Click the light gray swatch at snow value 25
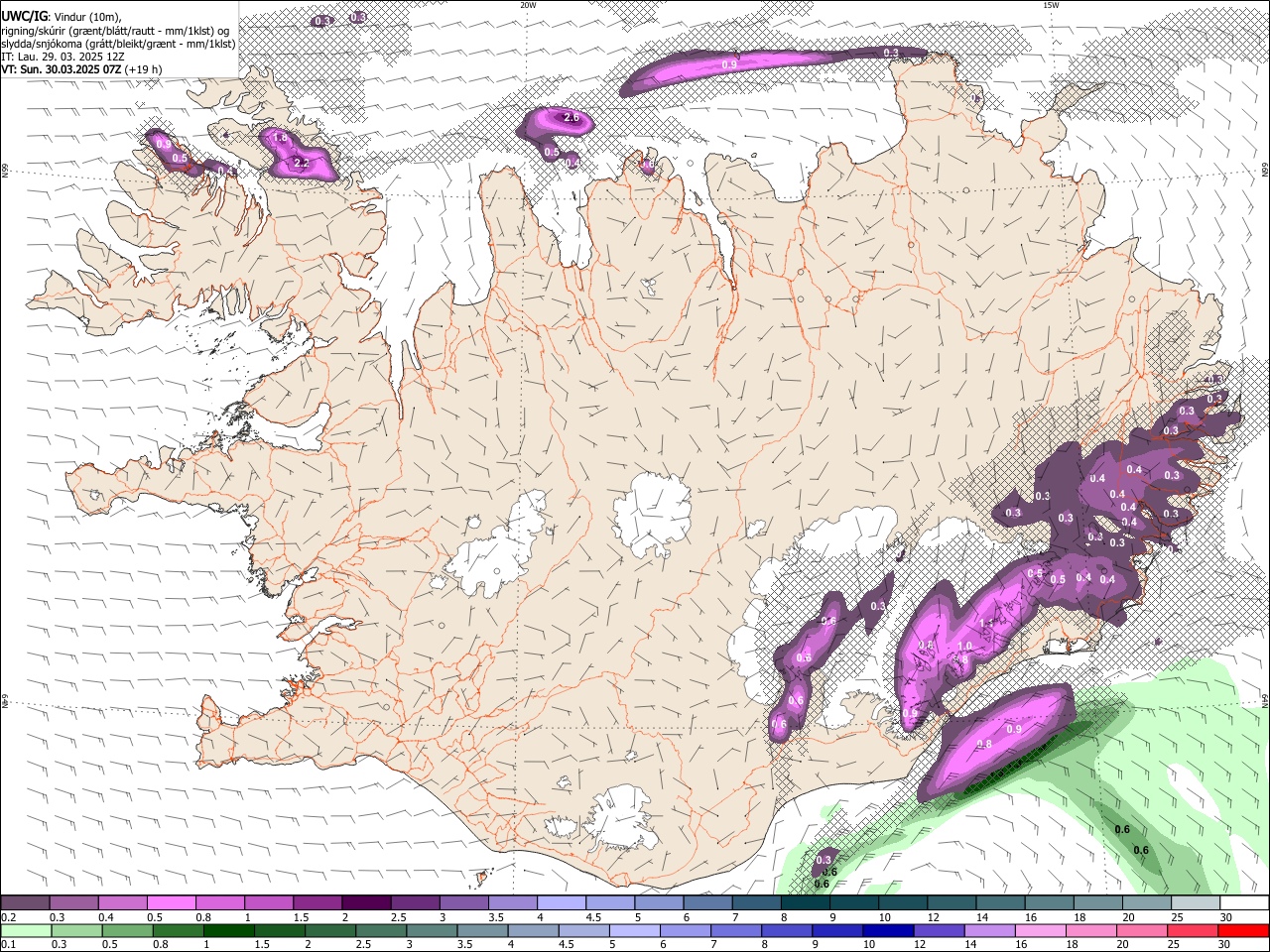Viewport: 1270px width, 952px height. [x=1196, y=903]
